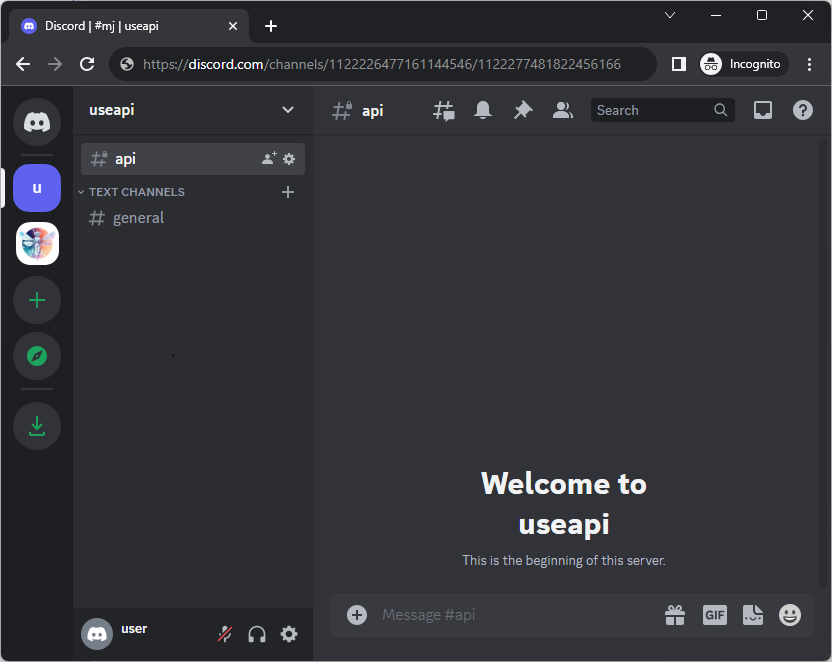Show pinned messages
The height and width of the screenshot is (662, 832).
coord(523,111)
